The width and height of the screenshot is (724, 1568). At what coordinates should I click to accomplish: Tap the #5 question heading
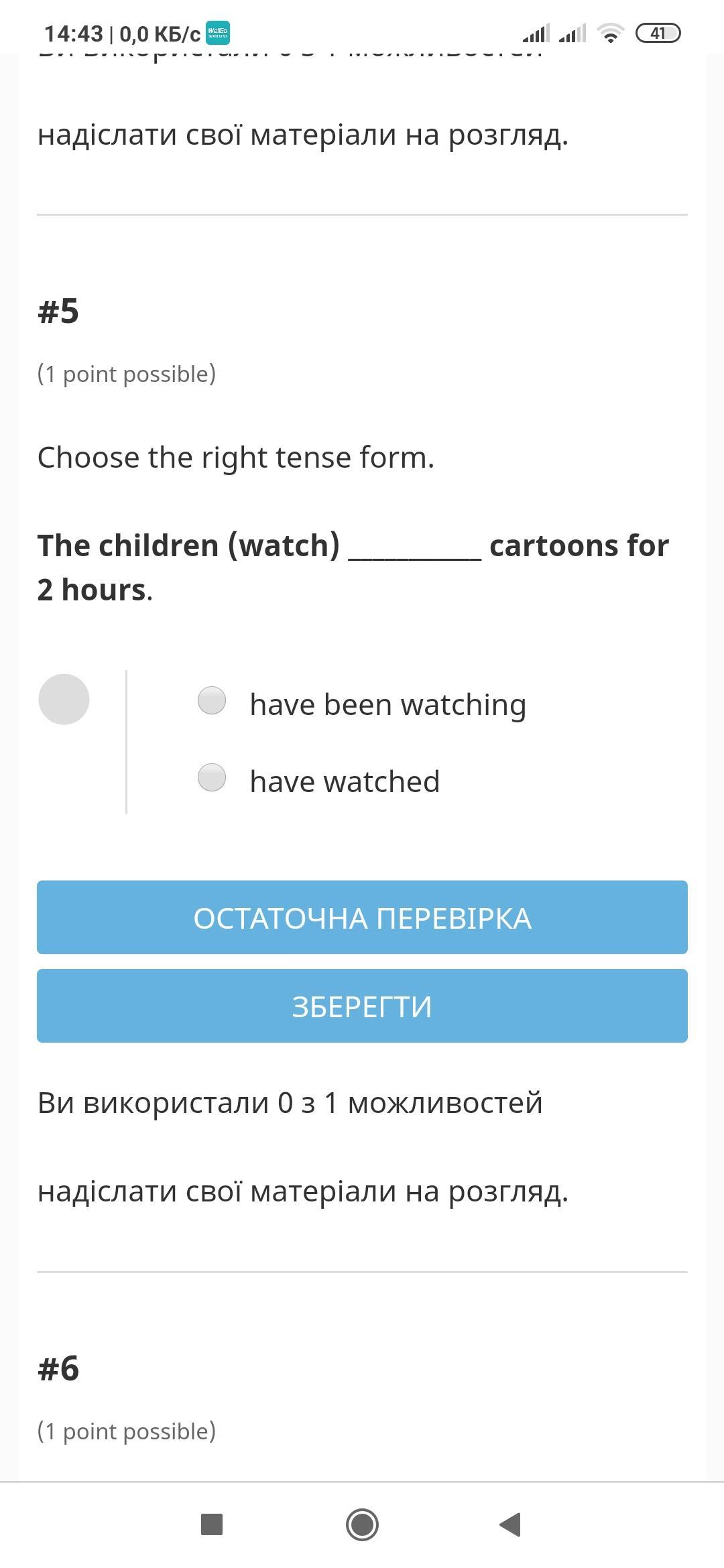point(58,311)
